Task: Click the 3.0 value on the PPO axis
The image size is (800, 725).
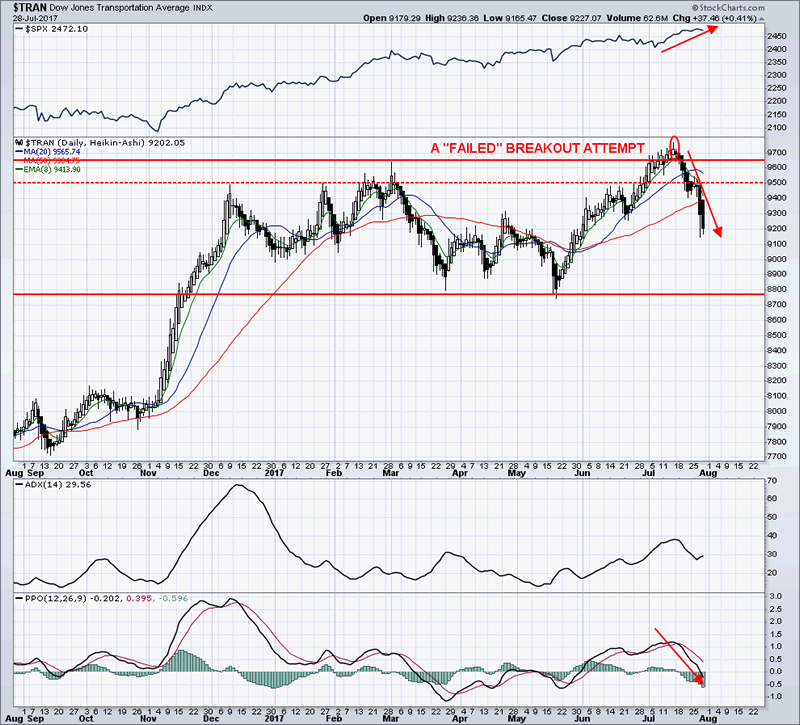Action: click(776, 596)
